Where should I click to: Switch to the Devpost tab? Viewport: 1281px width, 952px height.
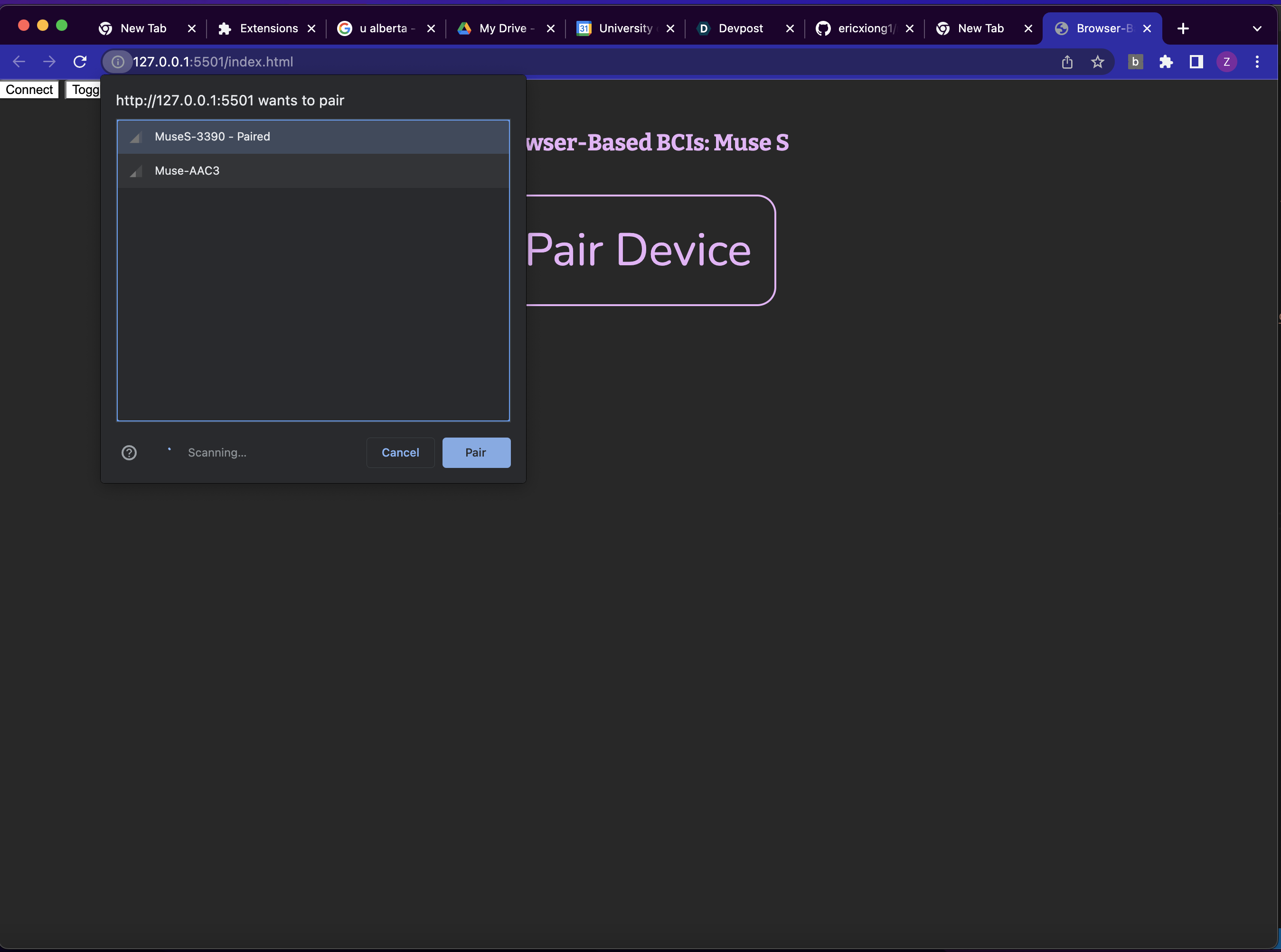pos(740,28)
